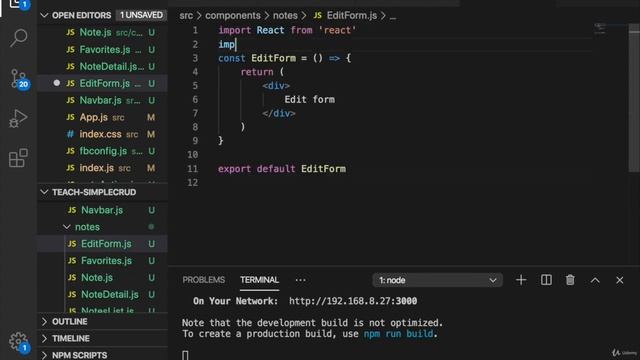Open the Run and Debug view
The image size is (640, 360).
coord(18,118)
